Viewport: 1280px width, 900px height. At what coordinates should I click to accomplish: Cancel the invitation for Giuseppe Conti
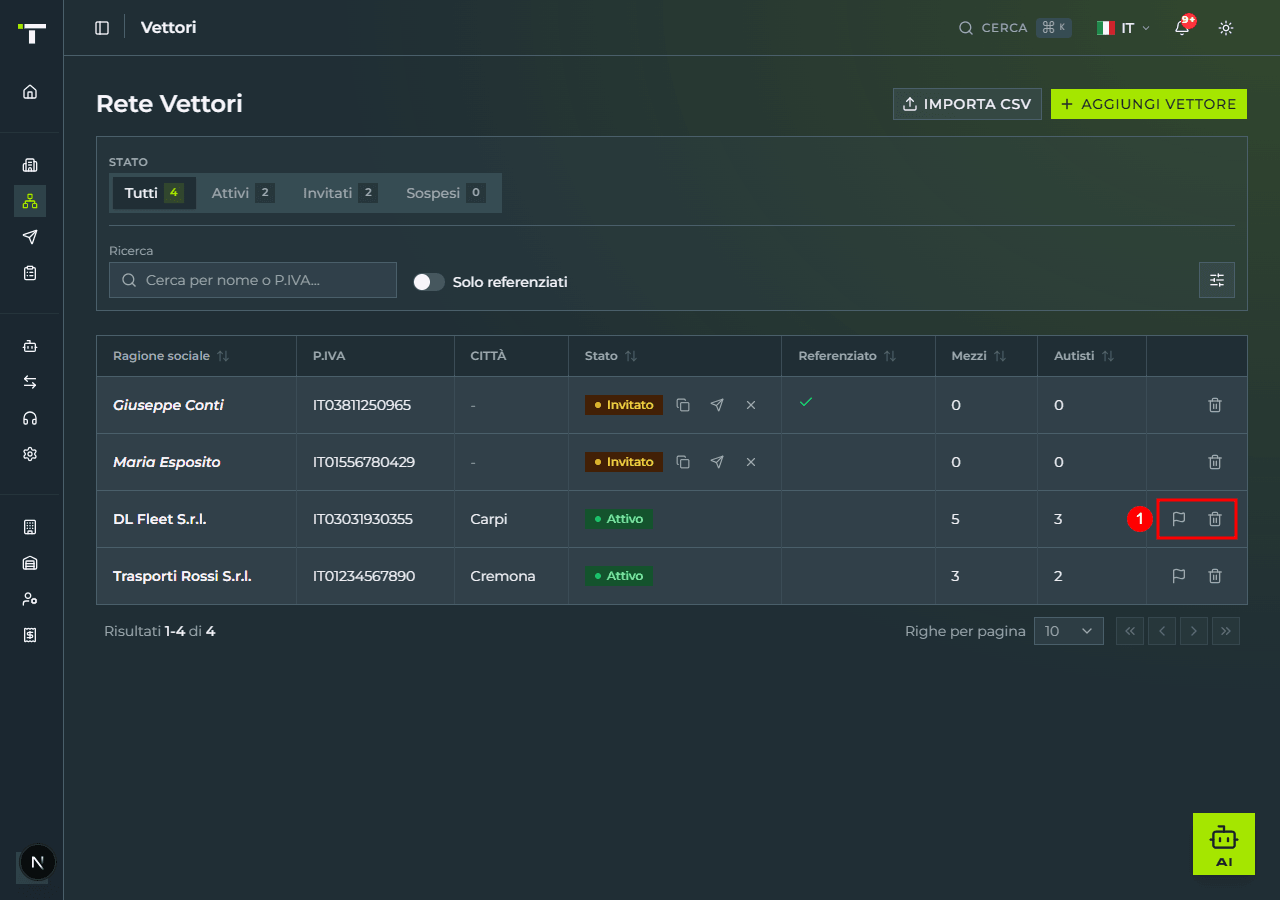pos(751,405)
